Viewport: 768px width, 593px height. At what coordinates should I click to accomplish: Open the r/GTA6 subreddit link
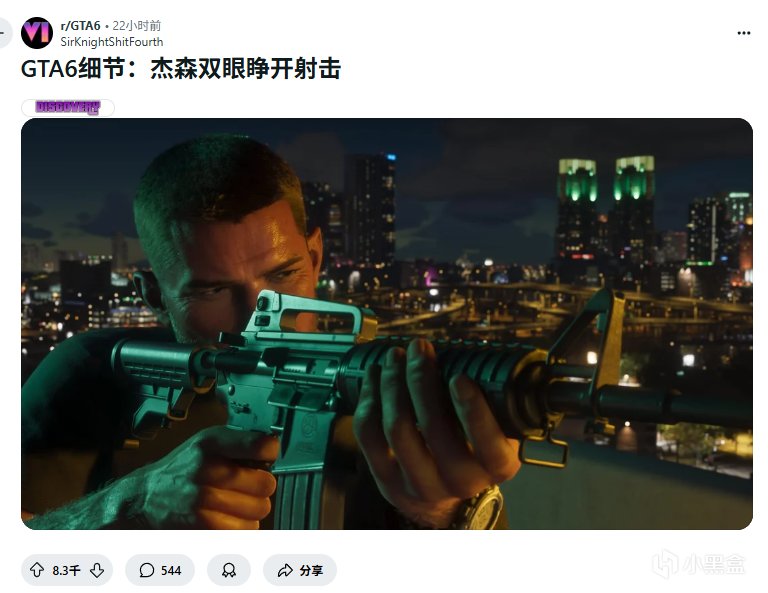tap(80, 25)
